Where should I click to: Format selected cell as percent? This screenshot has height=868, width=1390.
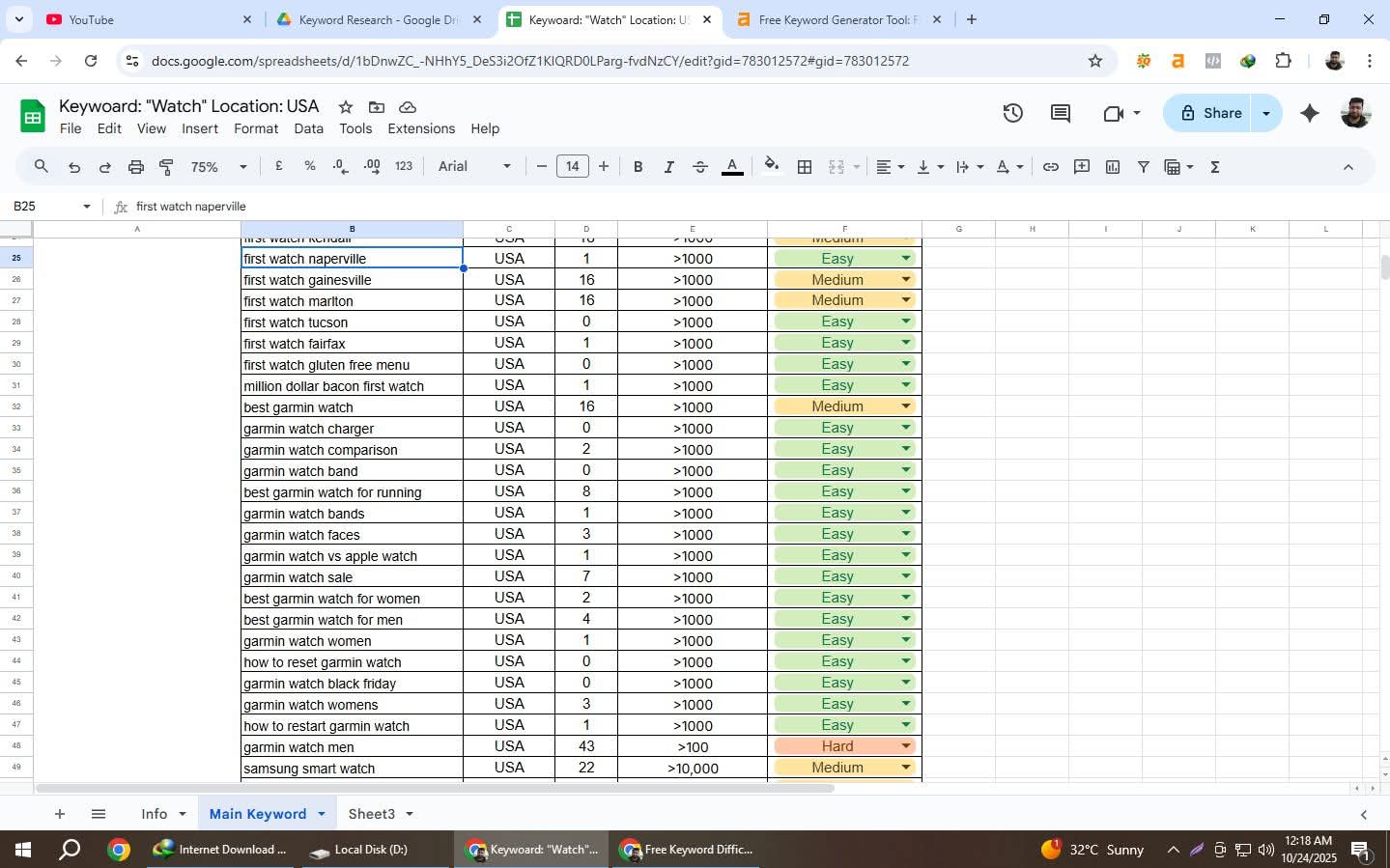click(x=309, y=166)
